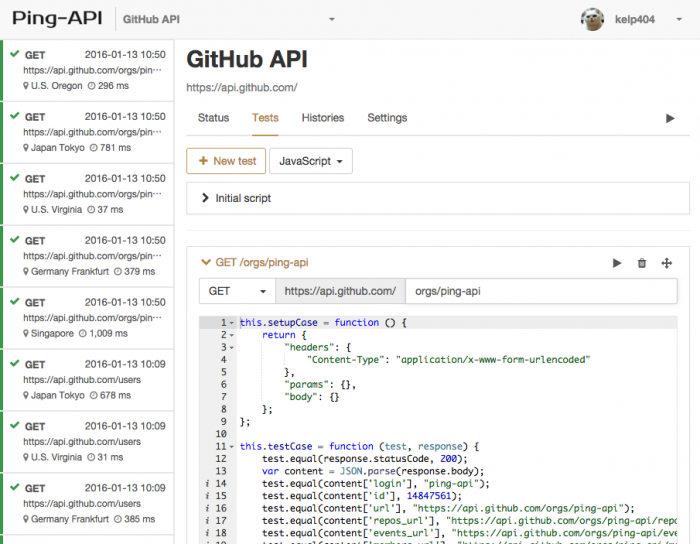Switch to the Tests tab
The width and height of the screenshot is (700, 544).
[265, 118]
